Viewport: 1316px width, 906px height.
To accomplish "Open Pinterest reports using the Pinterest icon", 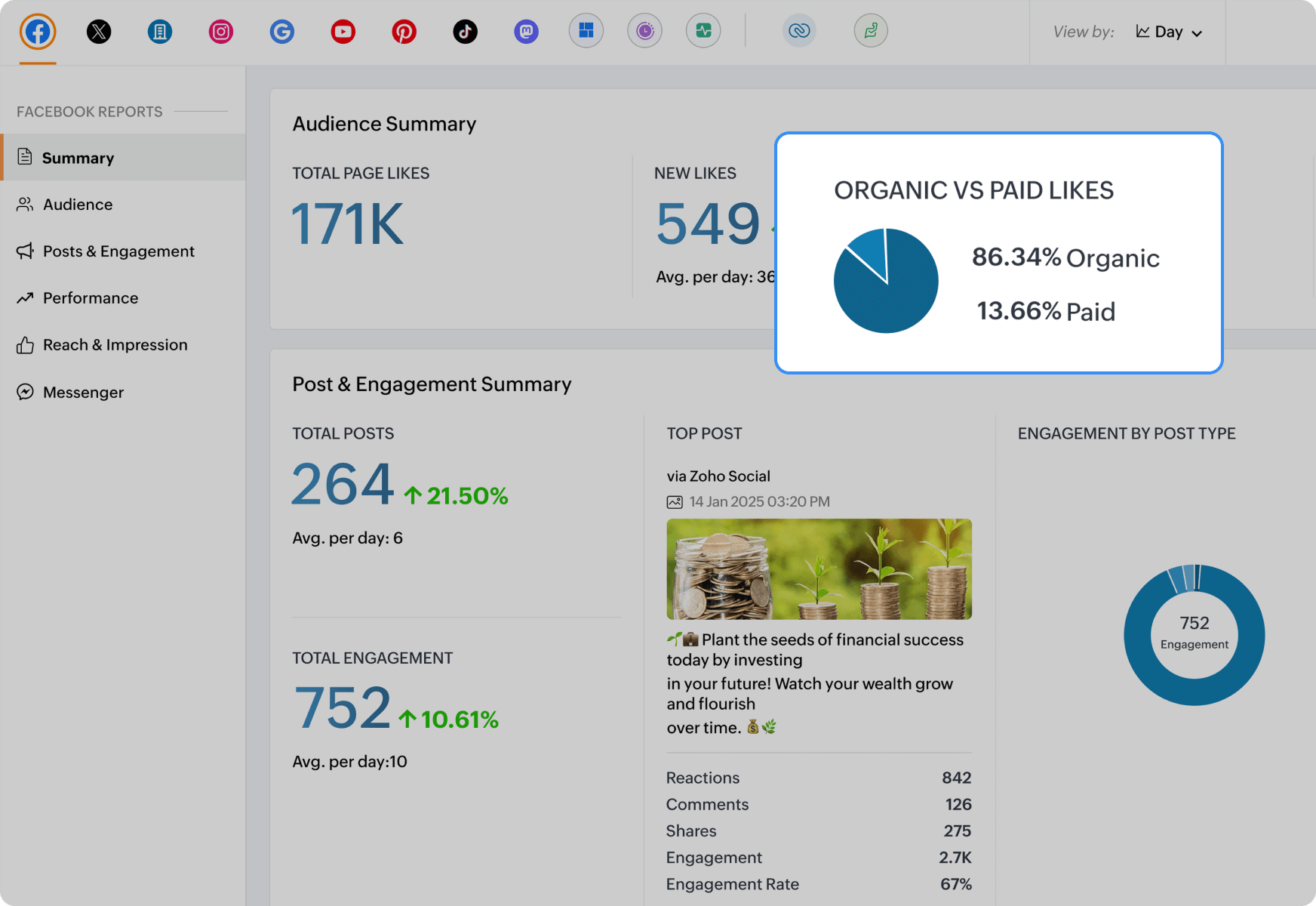I will pos(404,32).
